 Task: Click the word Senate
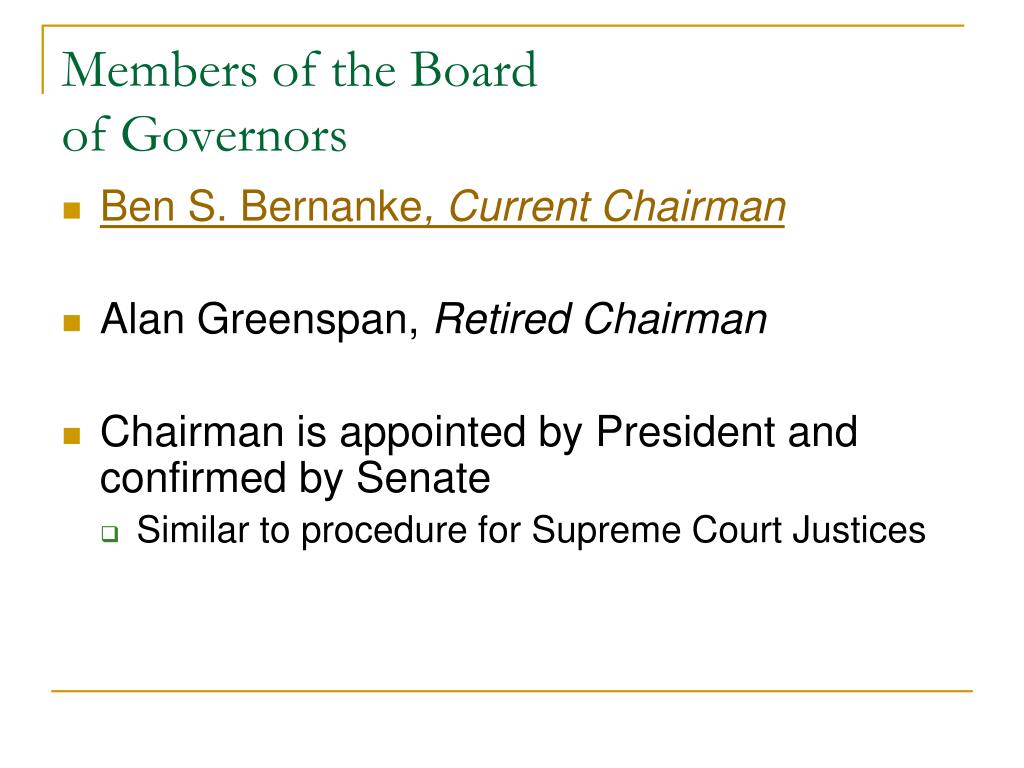coord(423,479)
